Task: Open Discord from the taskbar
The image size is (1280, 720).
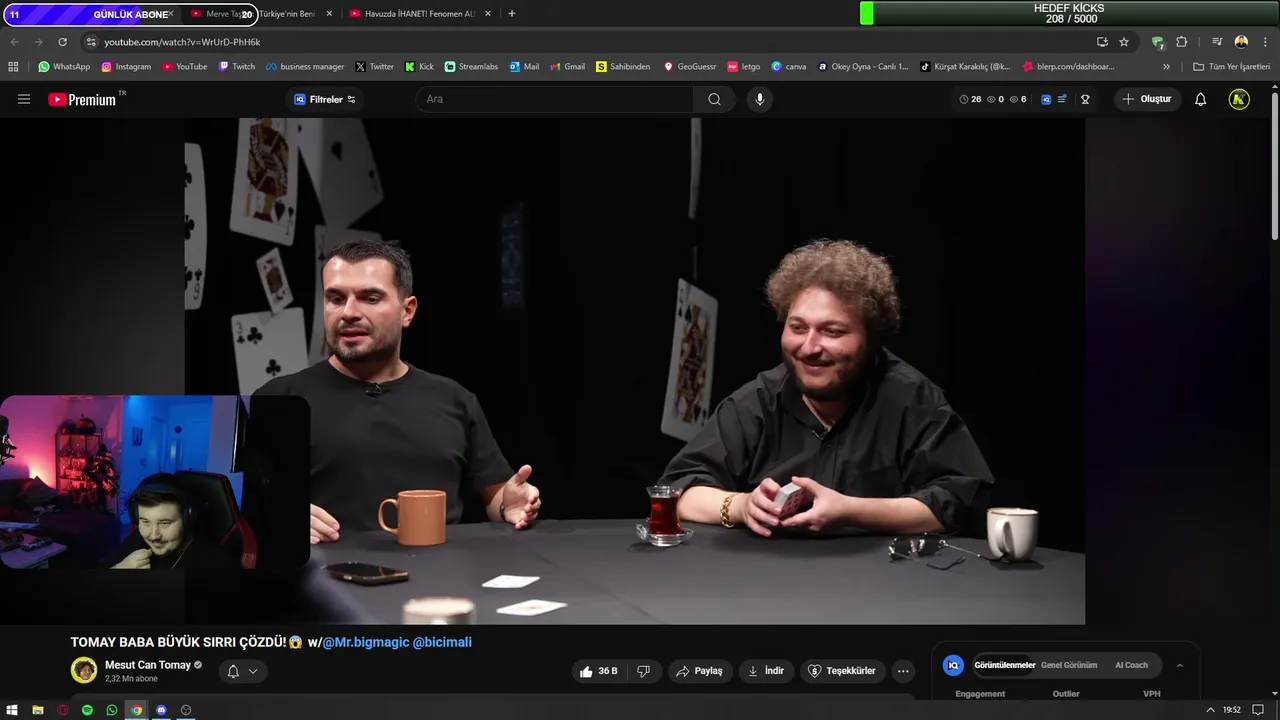Action: 161,710
